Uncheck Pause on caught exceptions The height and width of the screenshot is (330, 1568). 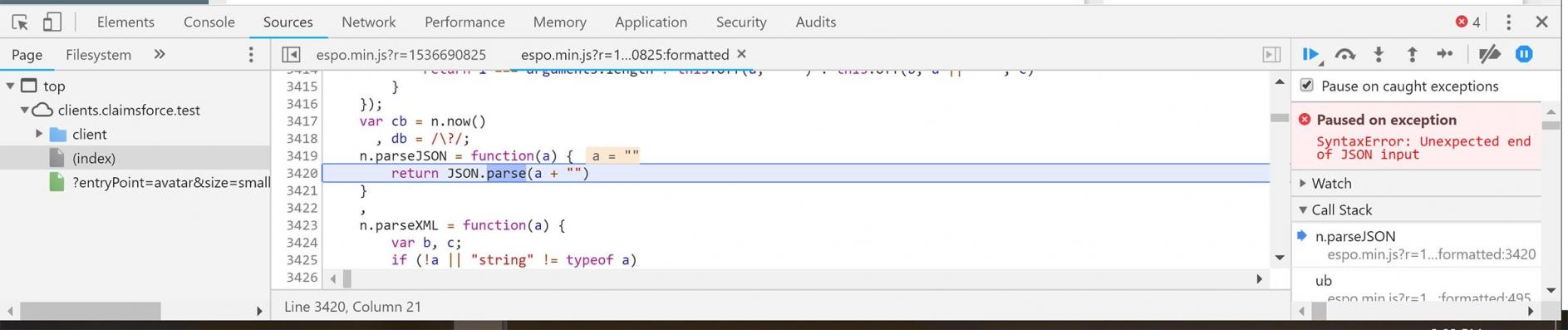1307,86
